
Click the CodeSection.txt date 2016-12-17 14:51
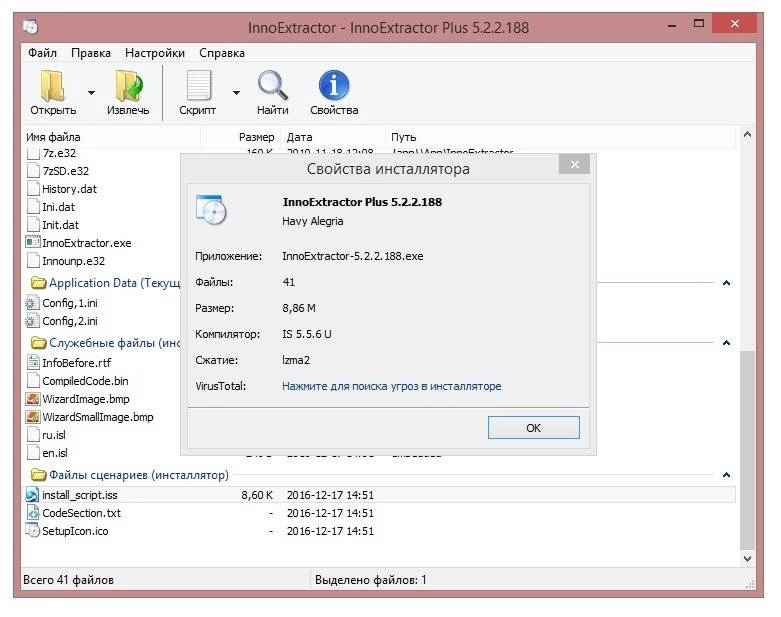[330, 513]
